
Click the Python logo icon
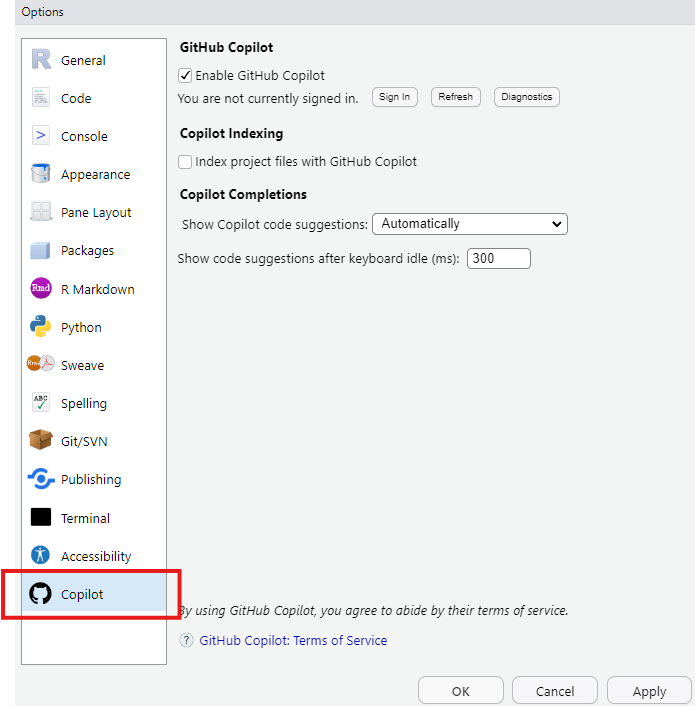coord(41,327)
